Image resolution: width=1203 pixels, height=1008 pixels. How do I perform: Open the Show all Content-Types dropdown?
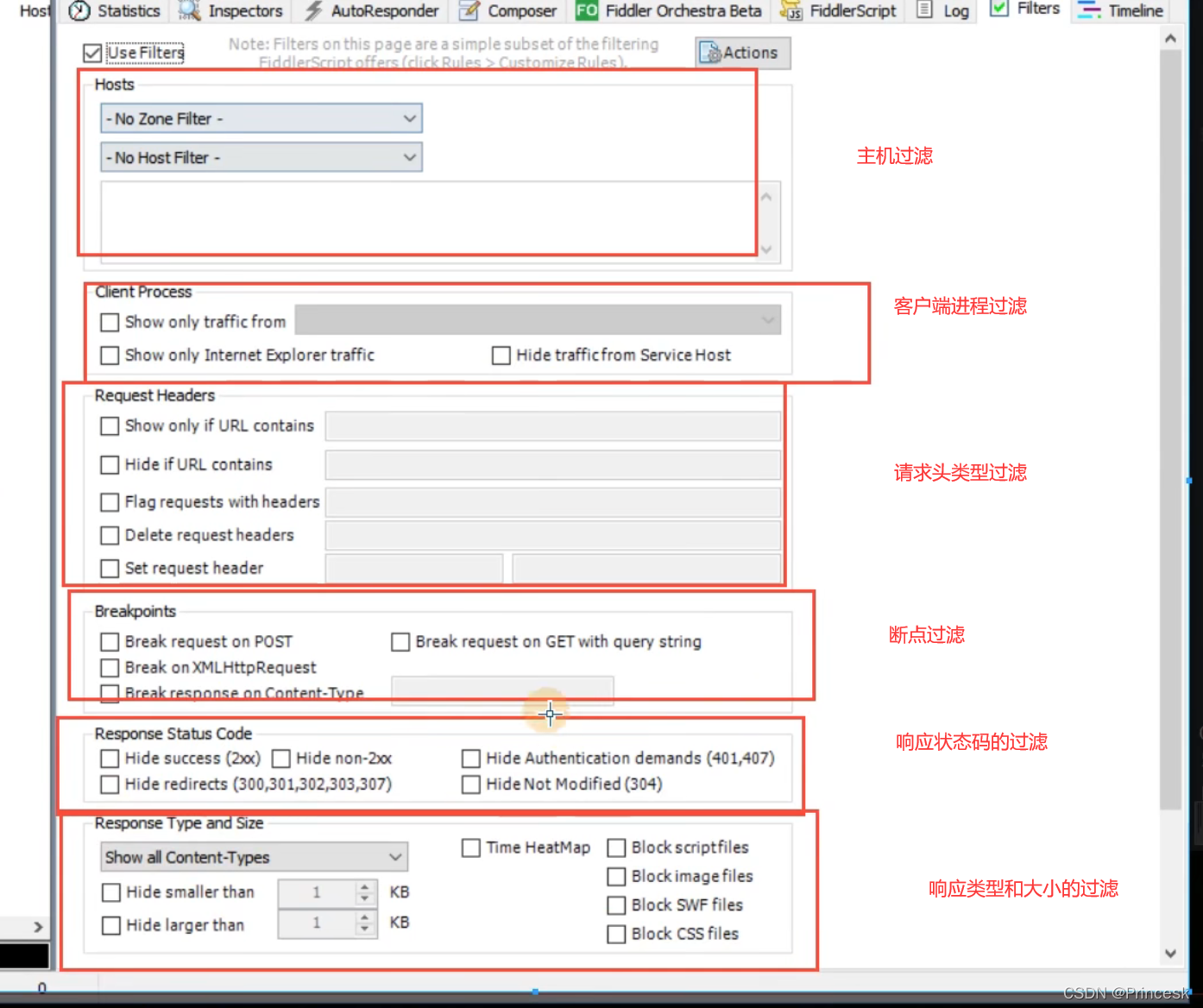pos(255,857)
